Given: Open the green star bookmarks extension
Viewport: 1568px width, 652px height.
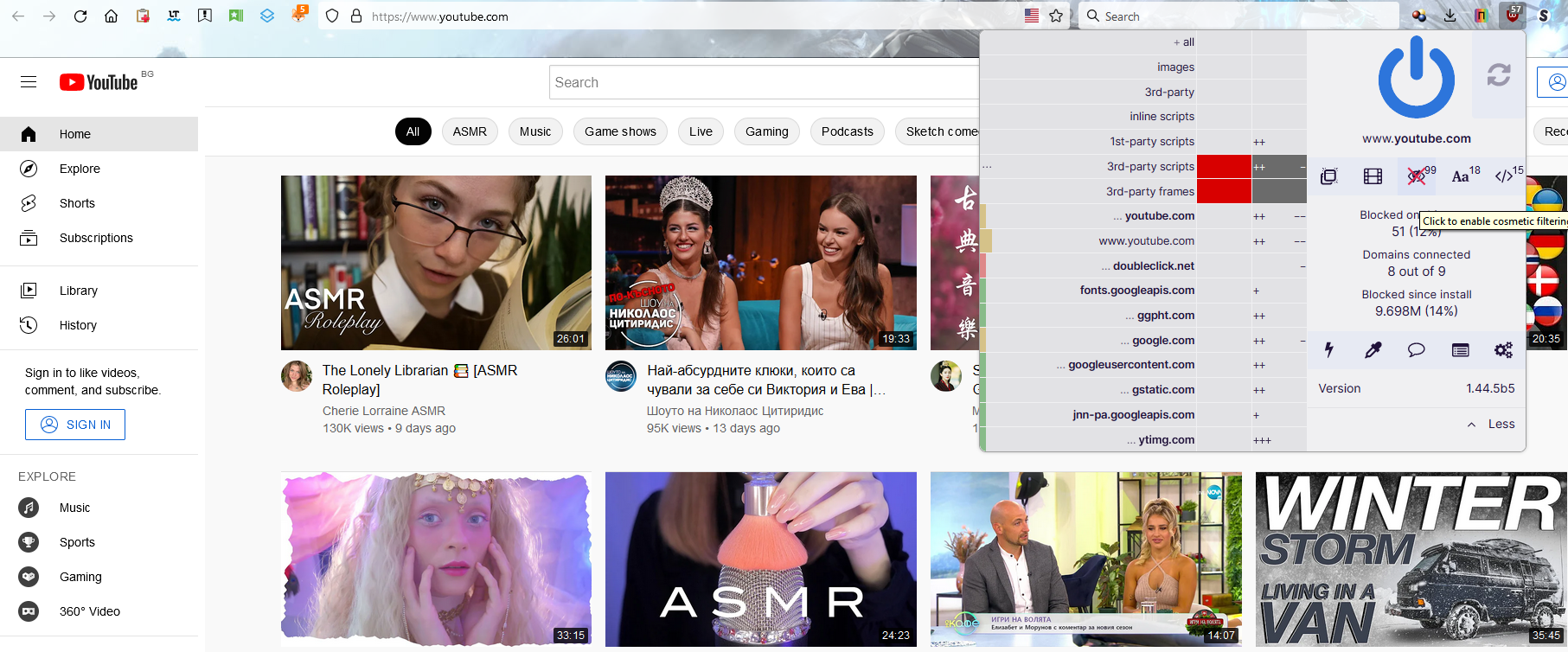Looking at the screenshot, I should click(x=236, y=16).
